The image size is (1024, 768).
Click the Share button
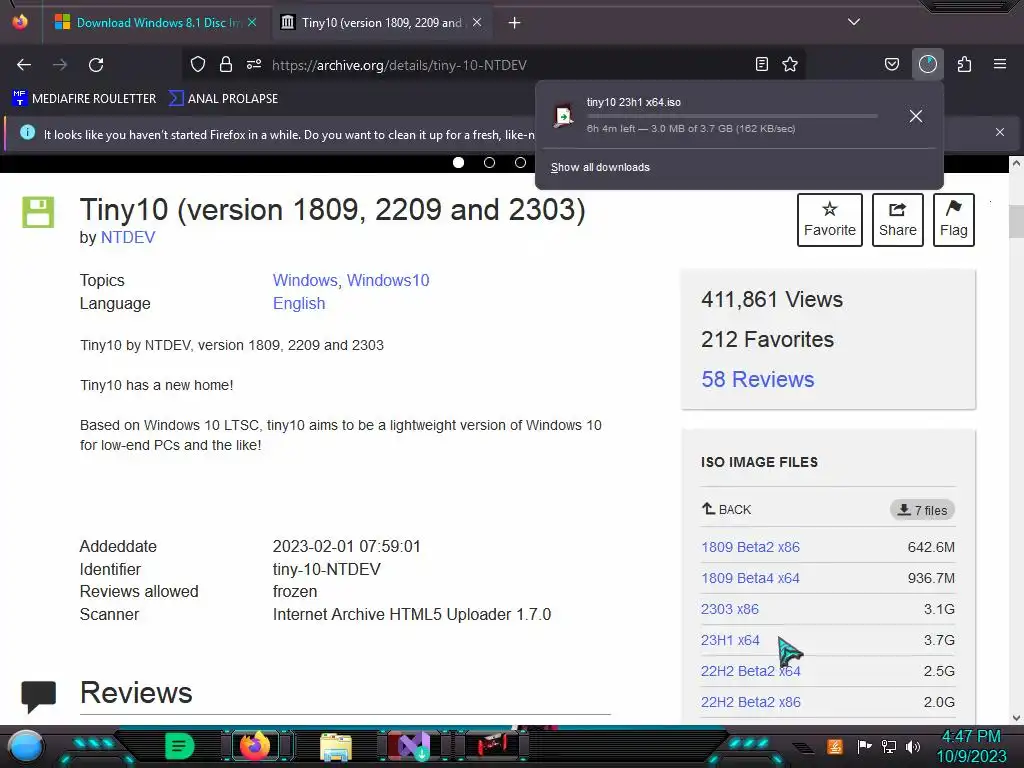pos(897,219)
